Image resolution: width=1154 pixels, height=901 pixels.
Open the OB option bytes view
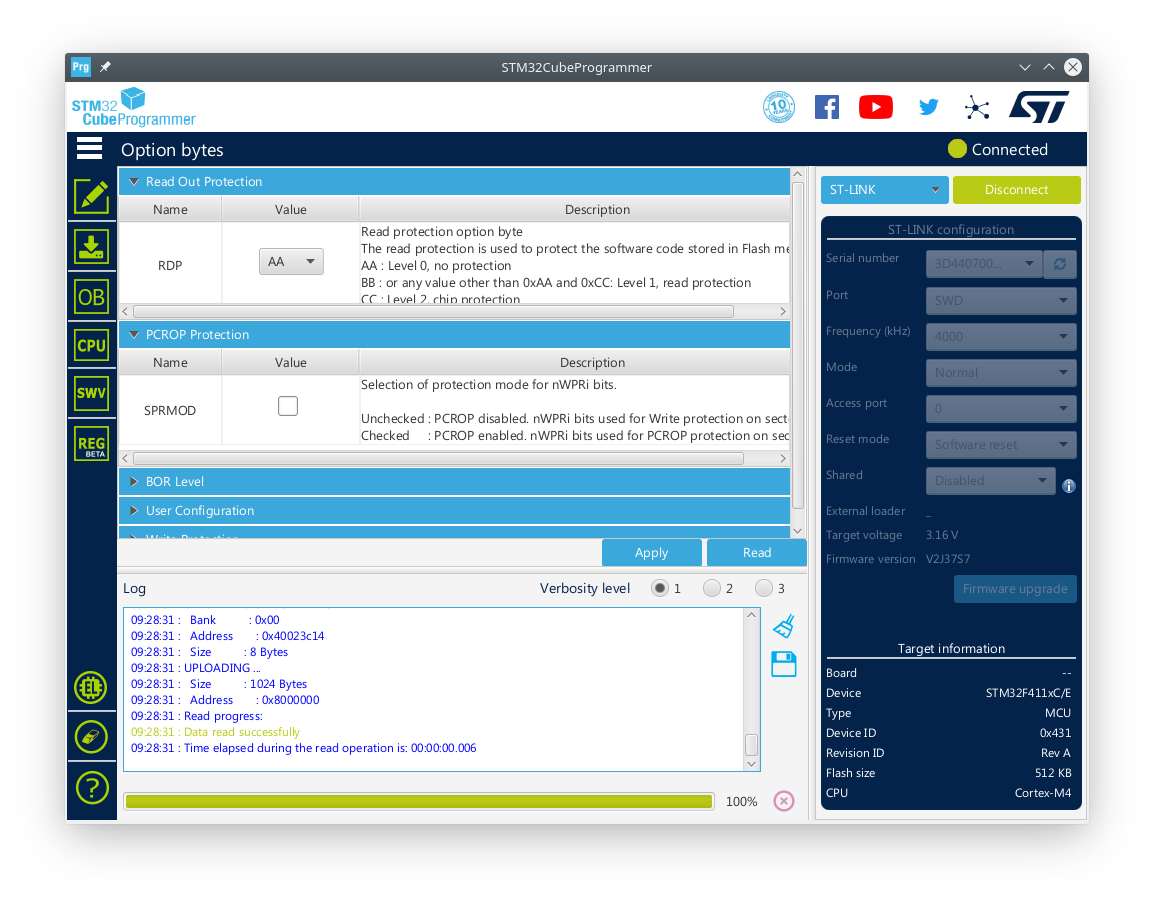(91, 297)
